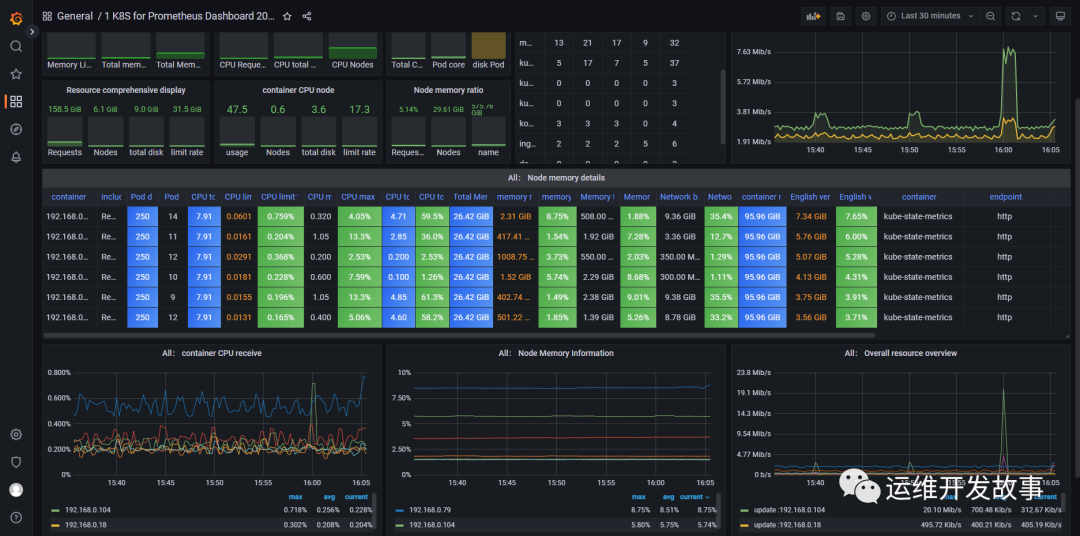
Task: Change blue color swatch of 192.168.0.79 series
Action: [400, 511]
